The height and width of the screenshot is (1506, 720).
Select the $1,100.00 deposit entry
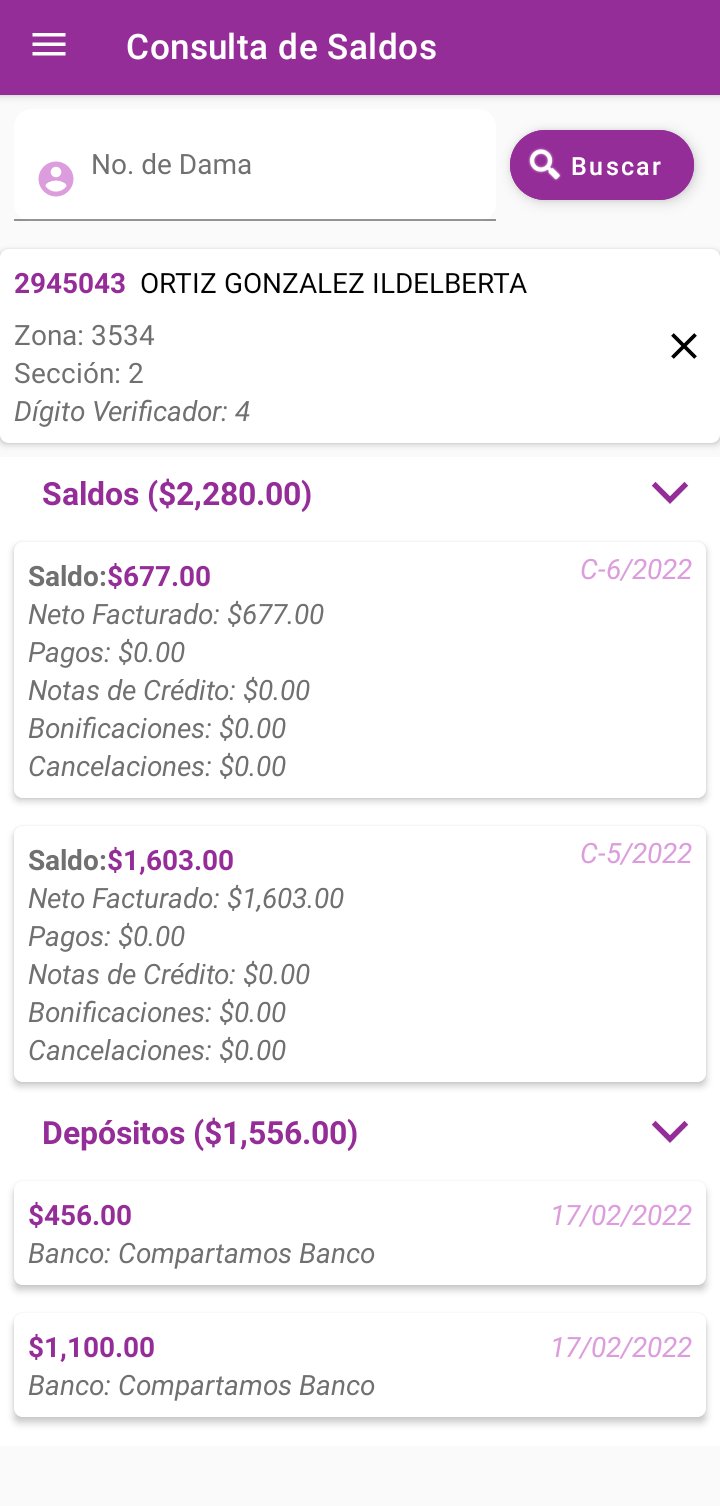pyautogui.click(x=360, y=1365)
